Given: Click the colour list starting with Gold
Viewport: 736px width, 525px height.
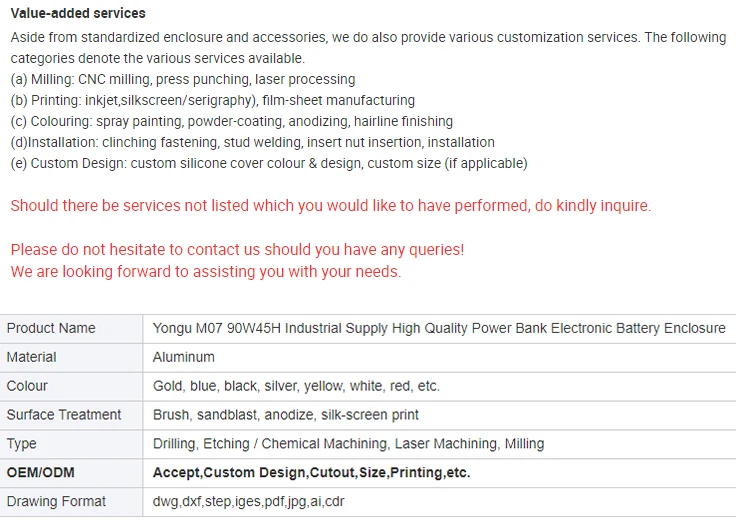Looking at the screenshot, I should pos(296,386).
